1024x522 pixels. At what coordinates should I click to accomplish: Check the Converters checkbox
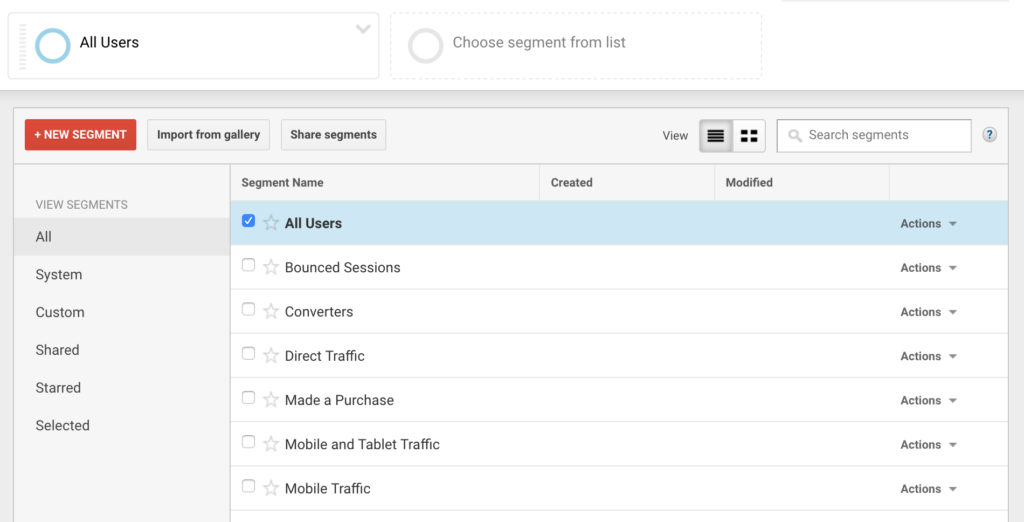pos(248,309)
